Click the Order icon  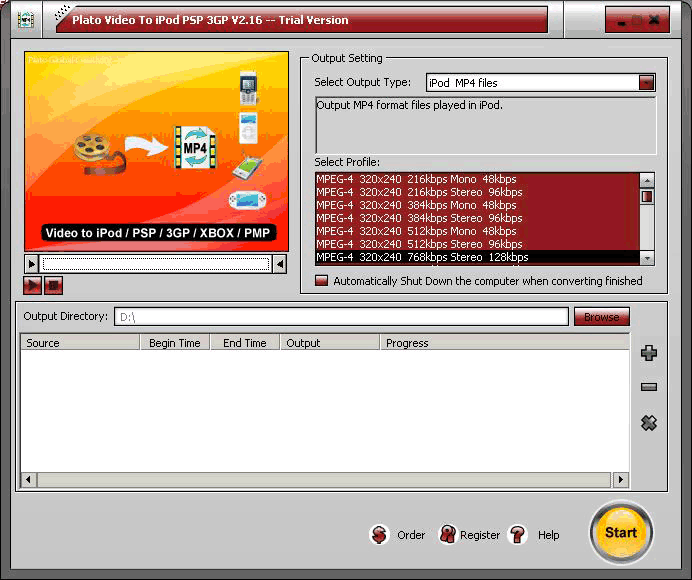[380, 535]
